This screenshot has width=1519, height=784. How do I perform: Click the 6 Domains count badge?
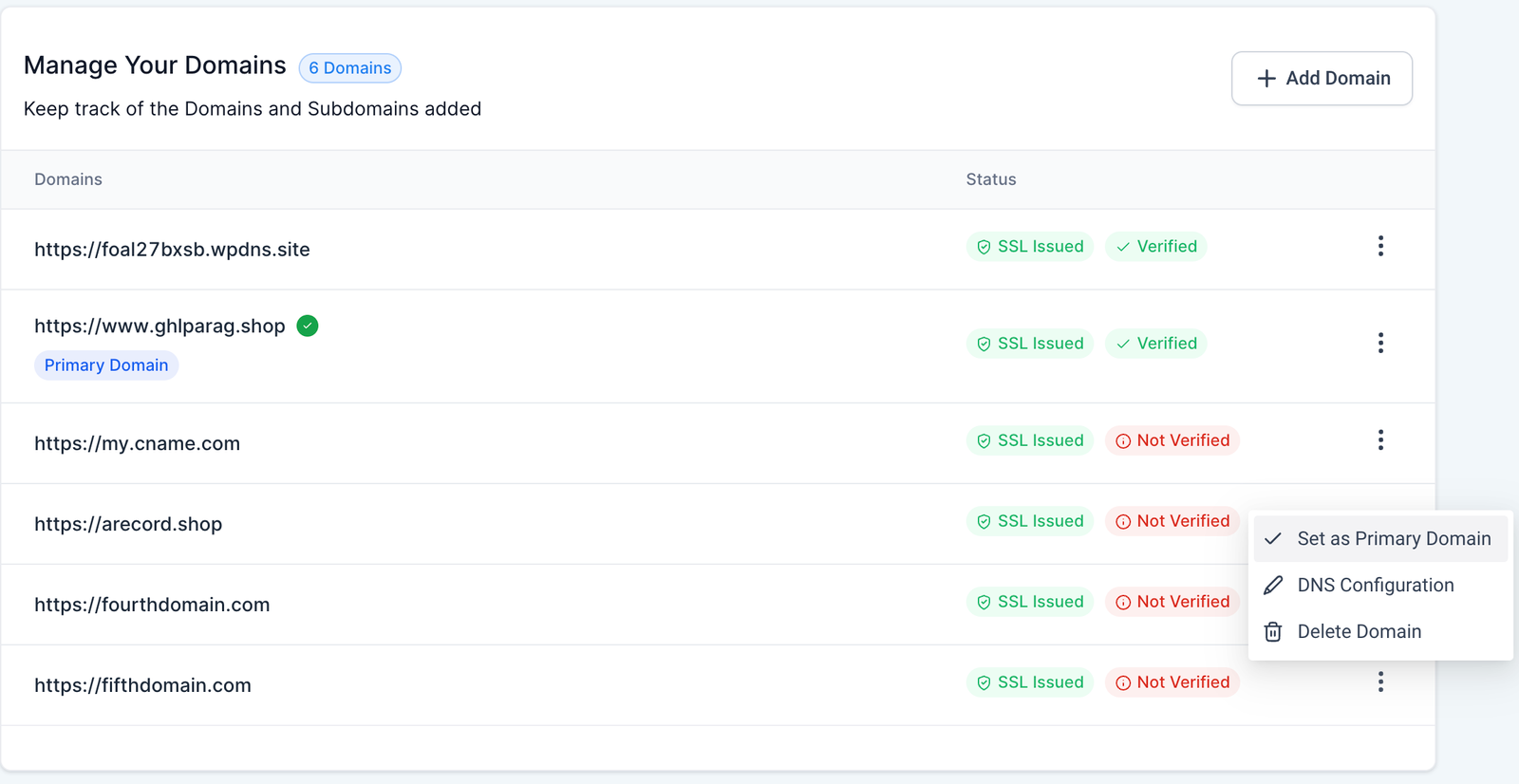pyautogui.click(x=350, y=68)
